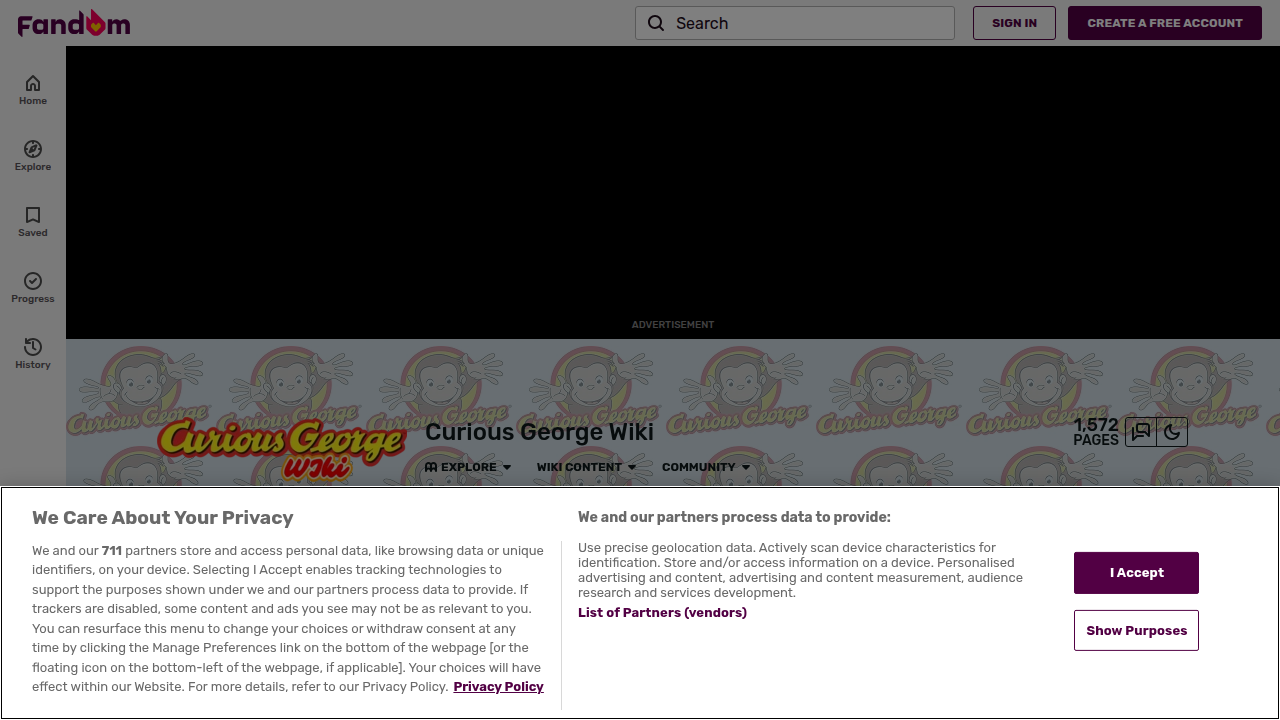The height and width of the screenshot is (720, 1280).
Task: Click the search magnifier icon
Action: (x=656, y=23)
